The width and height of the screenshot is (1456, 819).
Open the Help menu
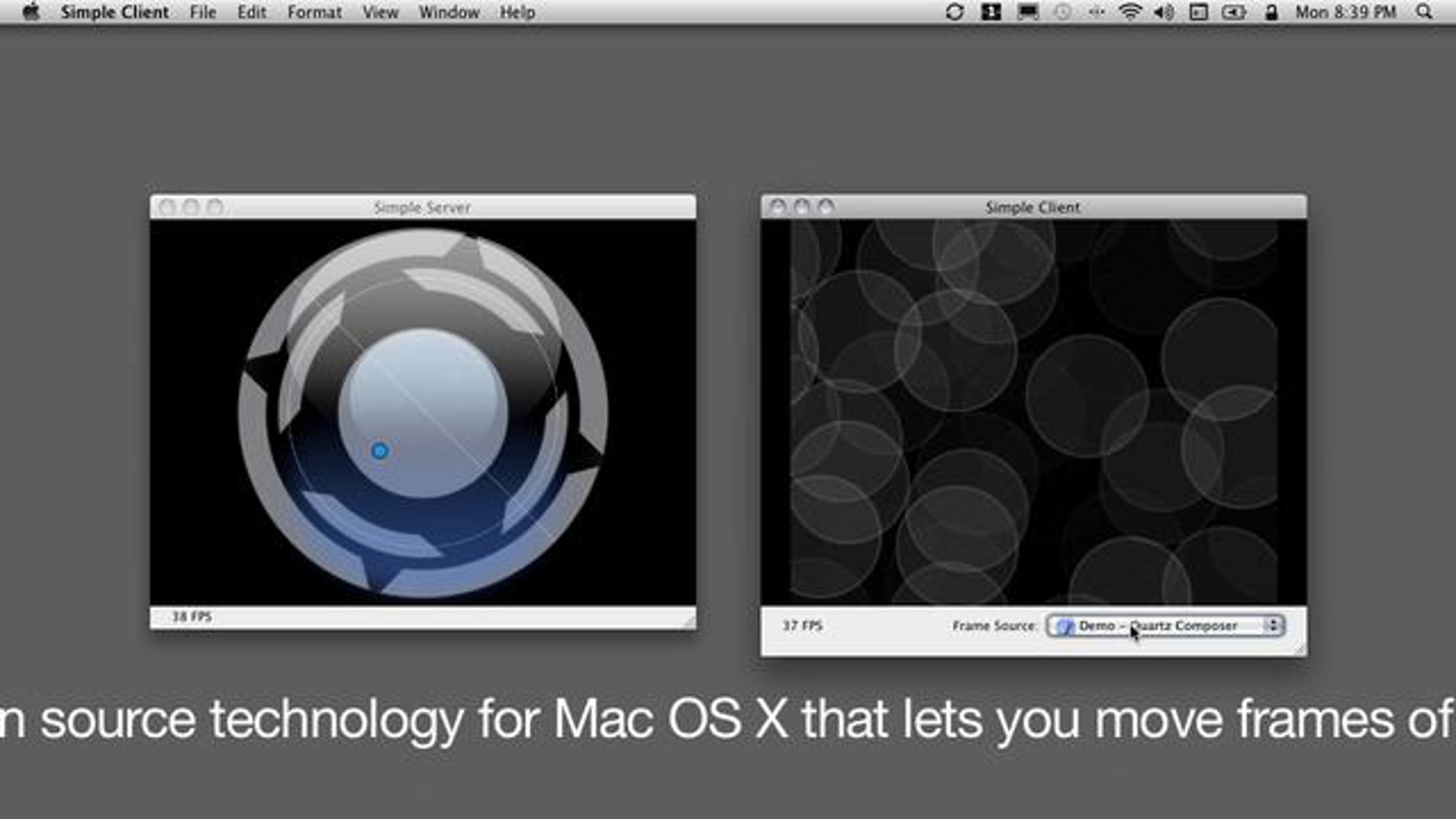point(517,12)
